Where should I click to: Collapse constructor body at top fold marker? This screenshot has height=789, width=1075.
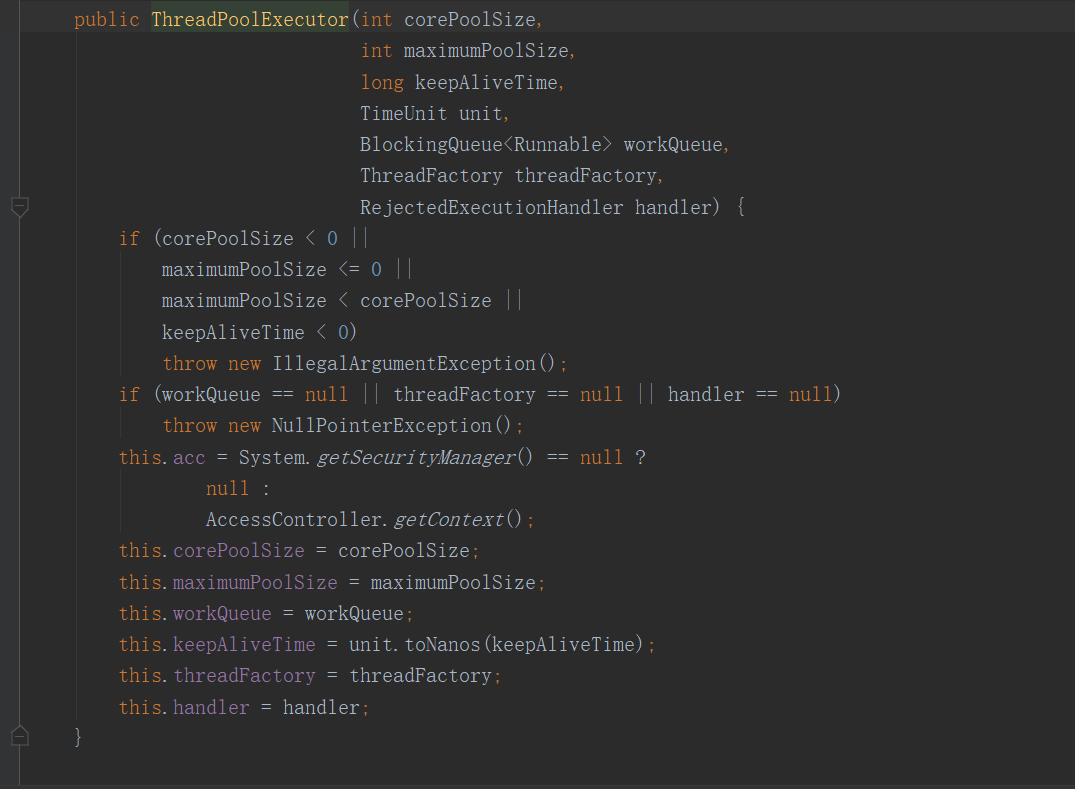pyautogui.click(x=20, y=207)
